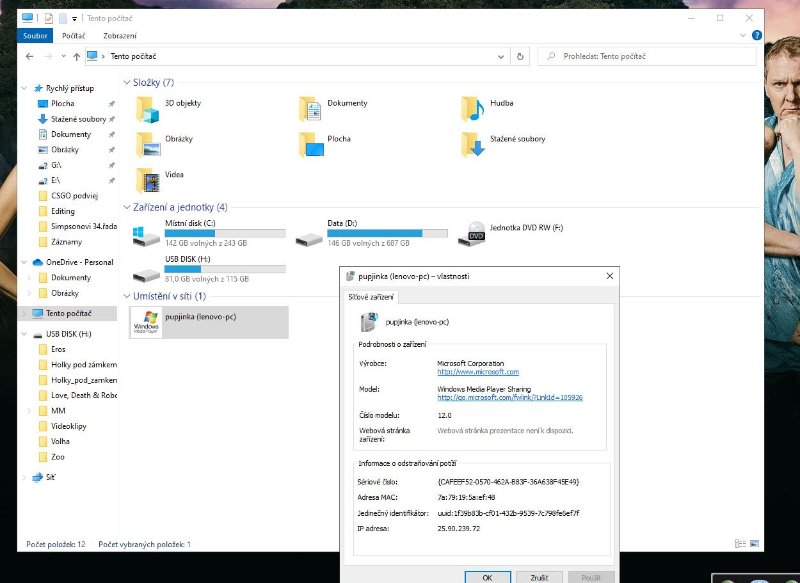Switch to large icons view in status bar
The image size is (800, 583).
(x=755, y=544)
